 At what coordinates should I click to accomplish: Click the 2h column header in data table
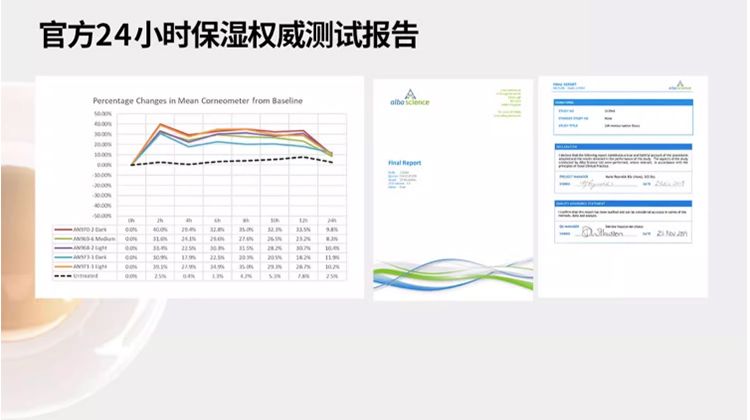(160, 221)
